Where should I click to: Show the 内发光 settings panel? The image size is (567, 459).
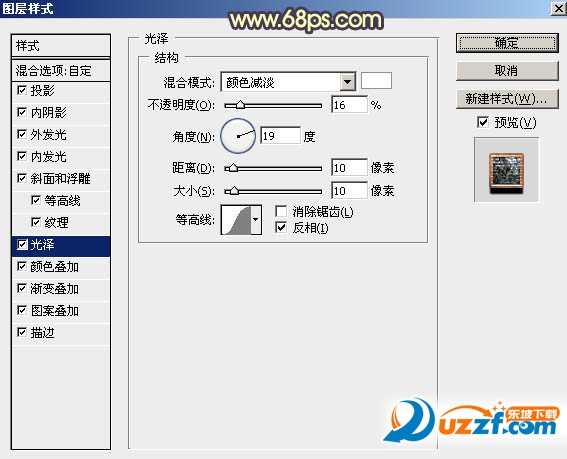point(61,157)
